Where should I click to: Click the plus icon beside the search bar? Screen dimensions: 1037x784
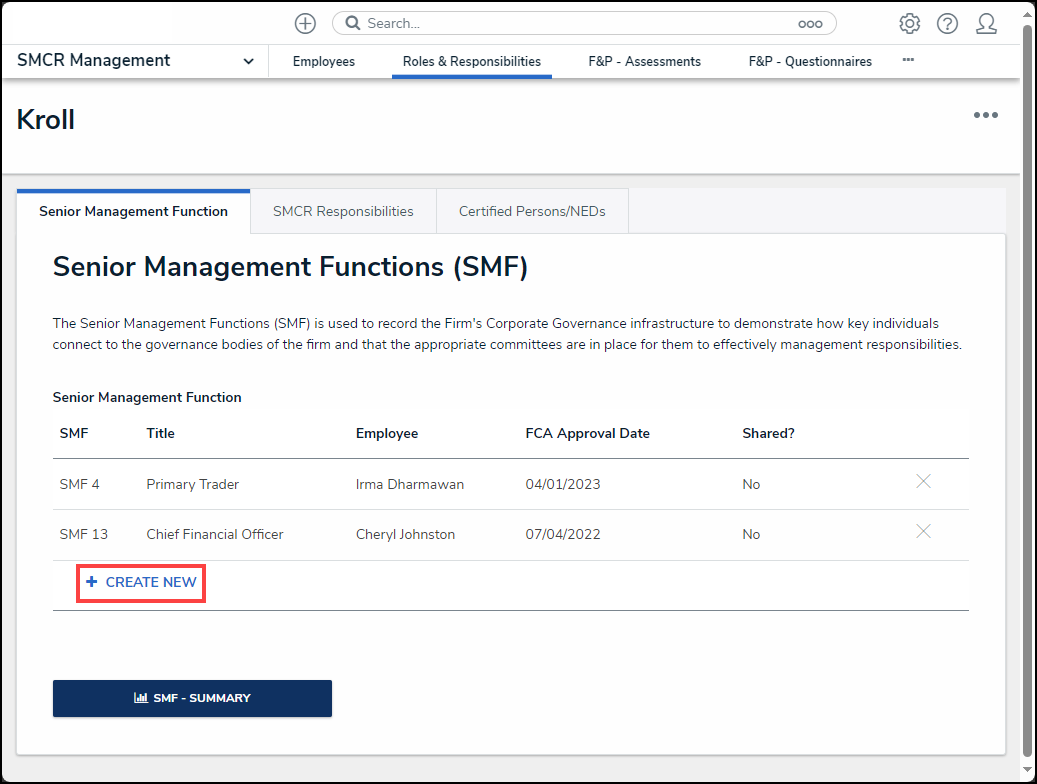305,23
